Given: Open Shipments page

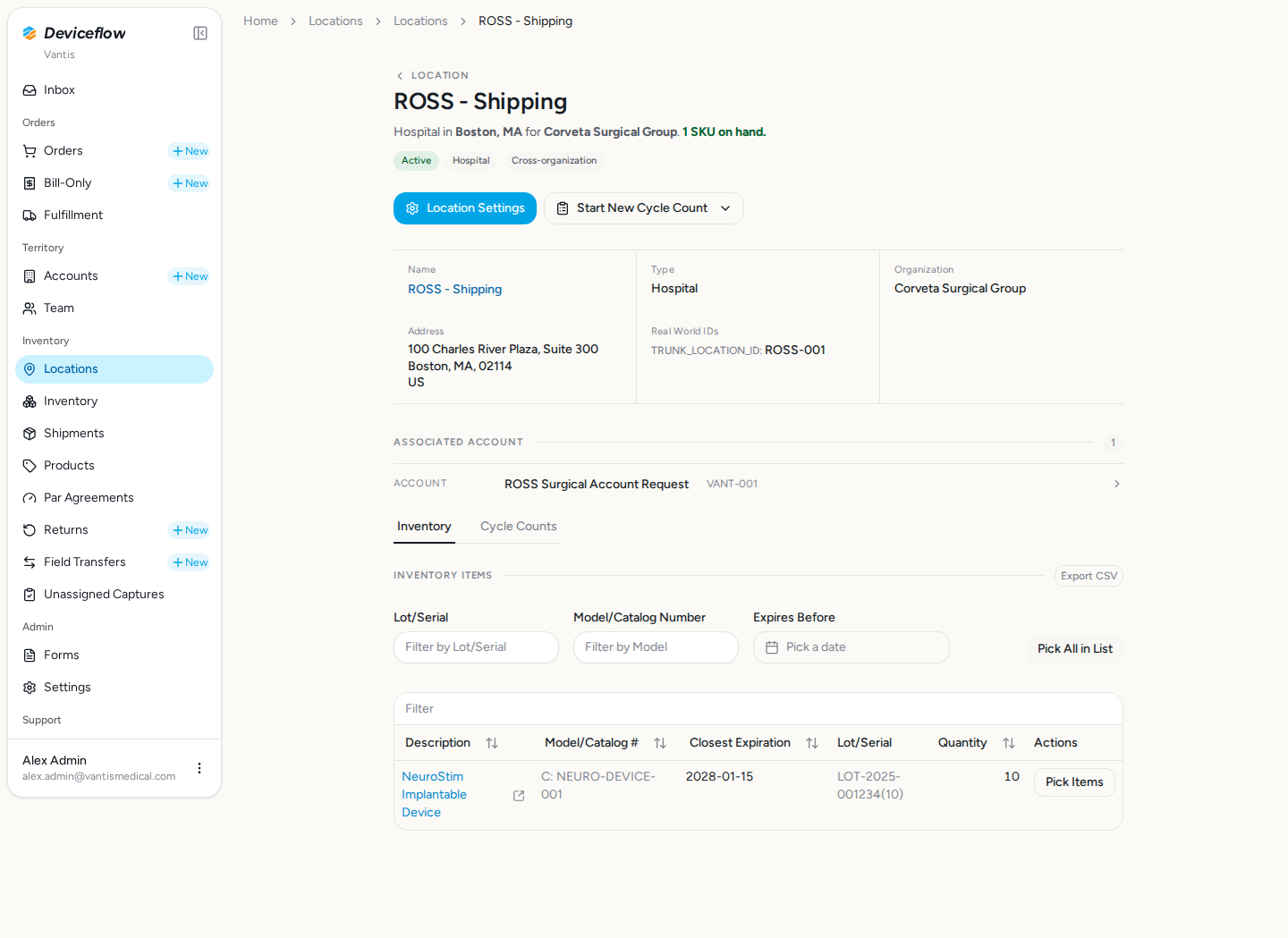Looking at the screenshot, I should [114, 434].
